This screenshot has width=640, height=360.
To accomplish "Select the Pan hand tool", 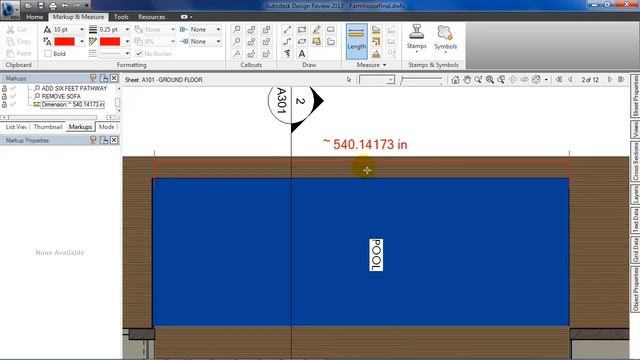I will 467,80.
